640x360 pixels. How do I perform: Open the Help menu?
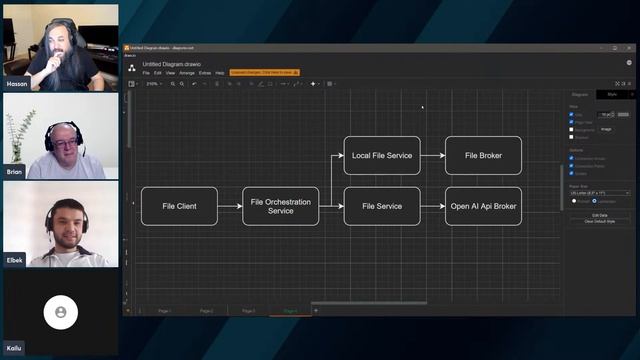(220, 73)
